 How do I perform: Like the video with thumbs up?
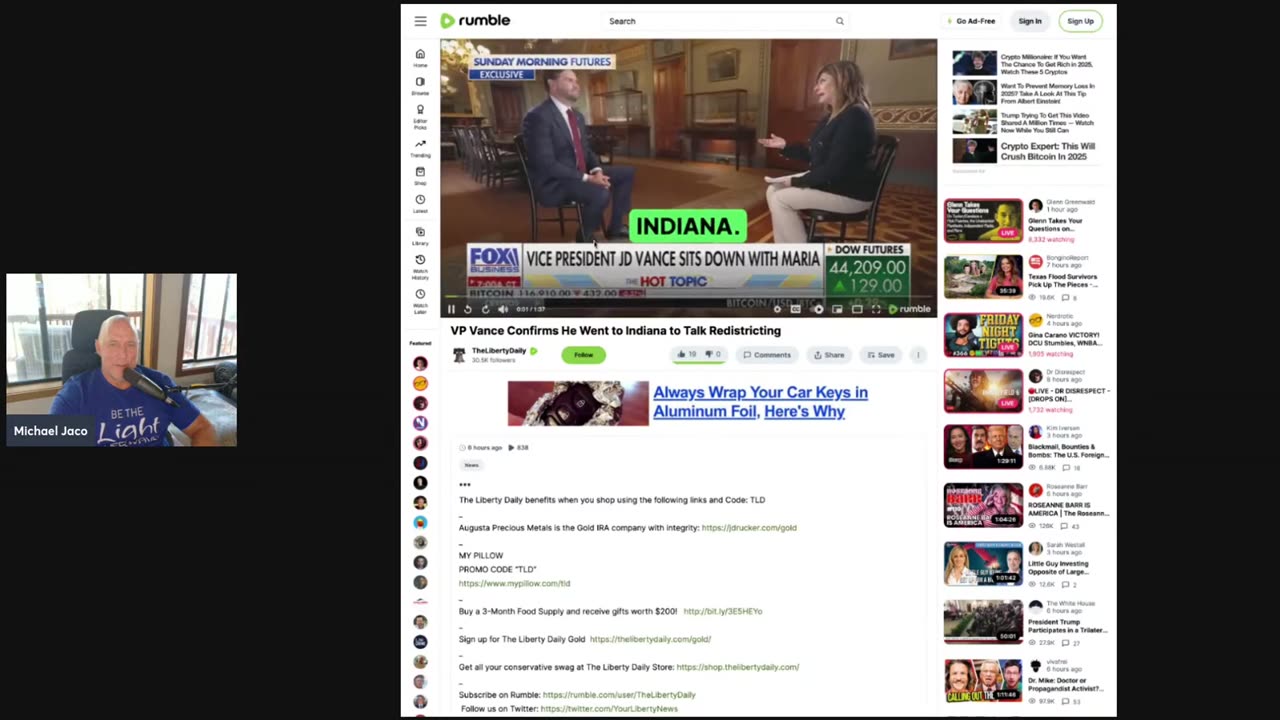click(x=686, y=354)
